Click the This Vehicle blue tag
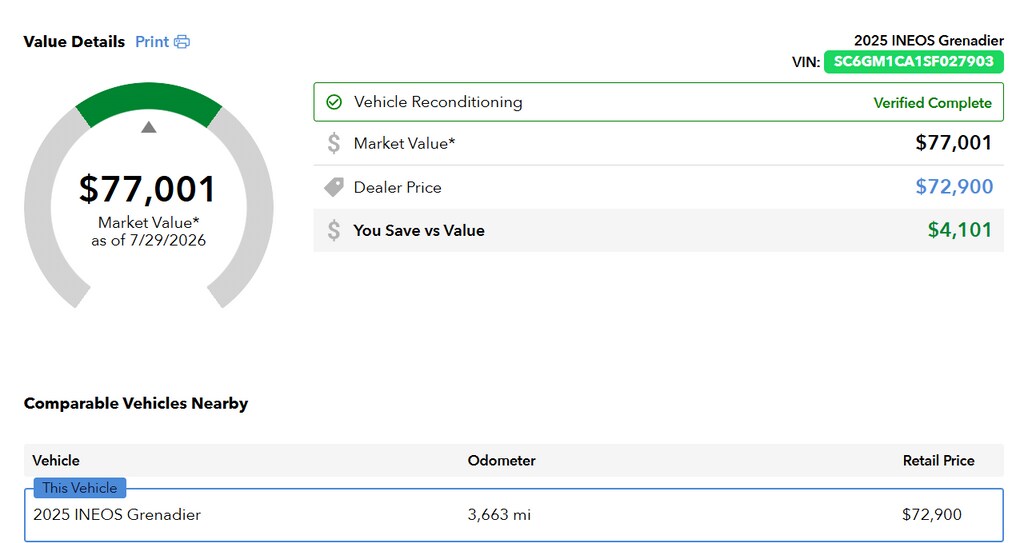 click(x=80, y=488)
